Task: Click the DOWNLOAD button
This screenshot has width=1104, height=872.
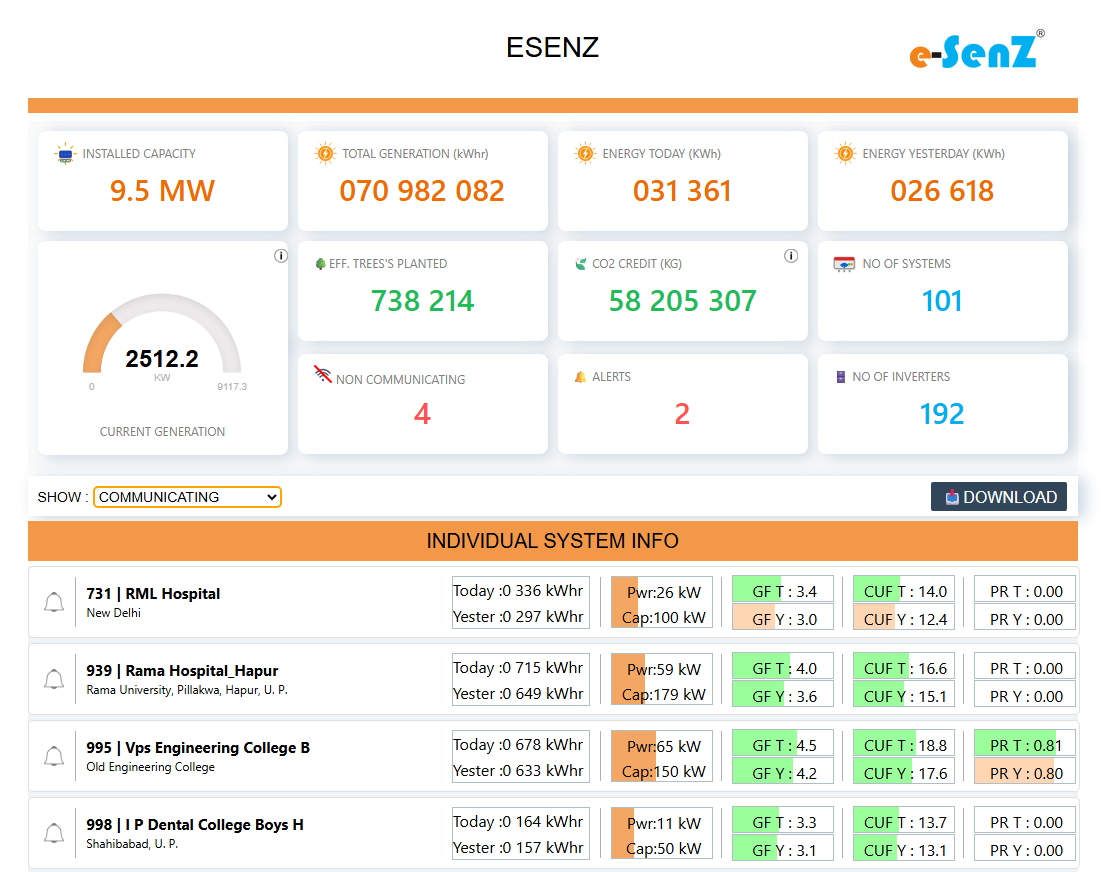Action: point(998,497)
